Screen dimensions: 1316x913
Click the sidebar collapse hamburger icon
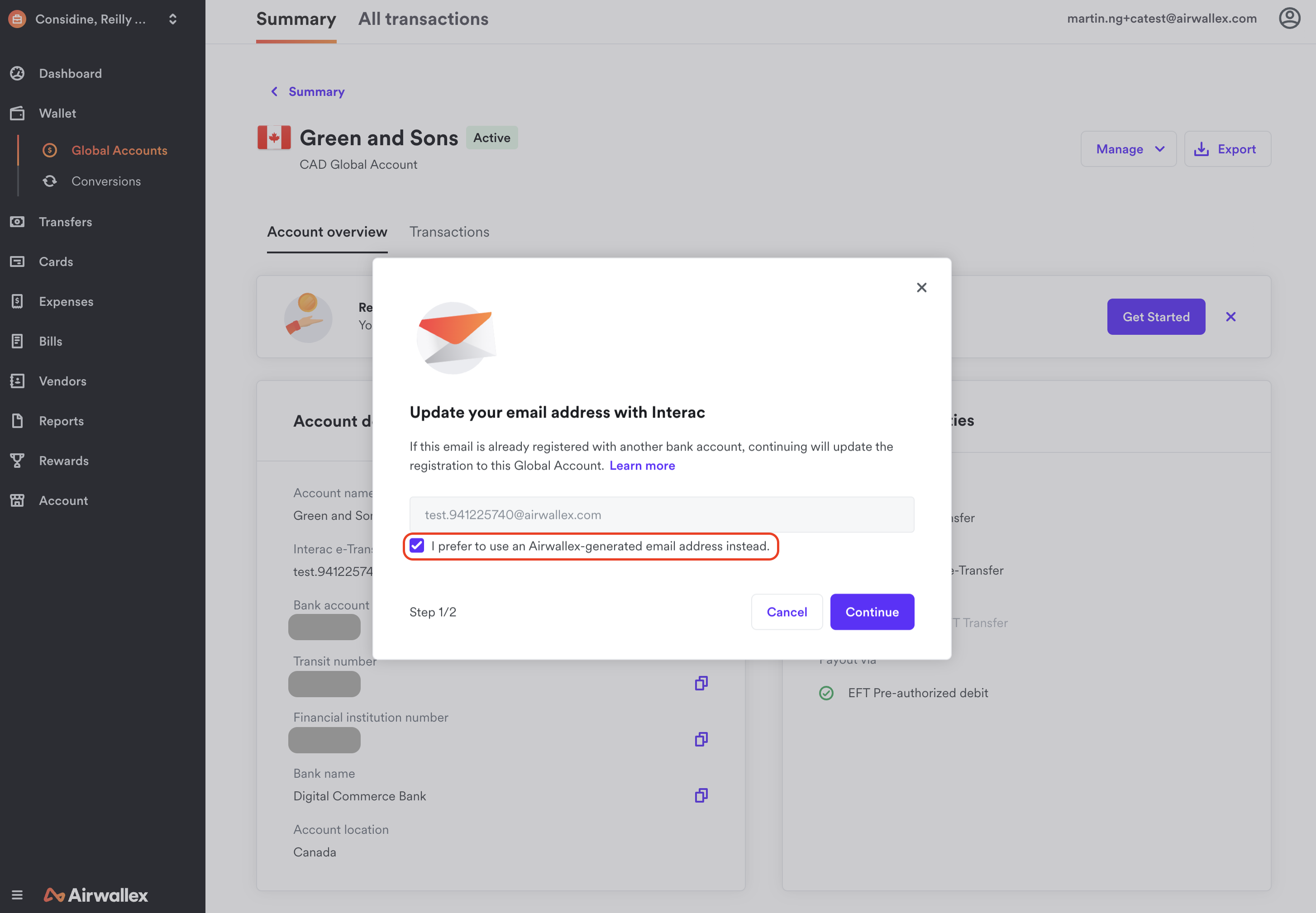click(17, 895)
